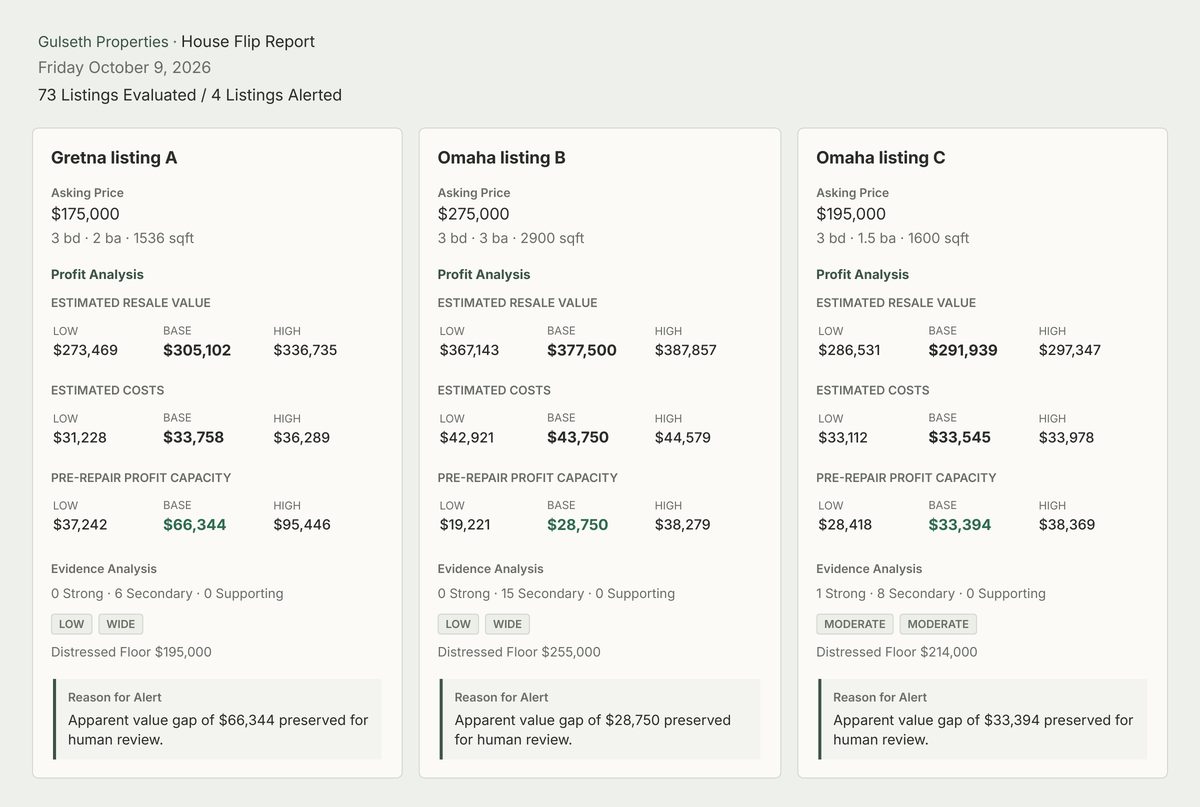
Task: Click low resale value $367,143
Action: pyautogui.click(x=469, y=350)
